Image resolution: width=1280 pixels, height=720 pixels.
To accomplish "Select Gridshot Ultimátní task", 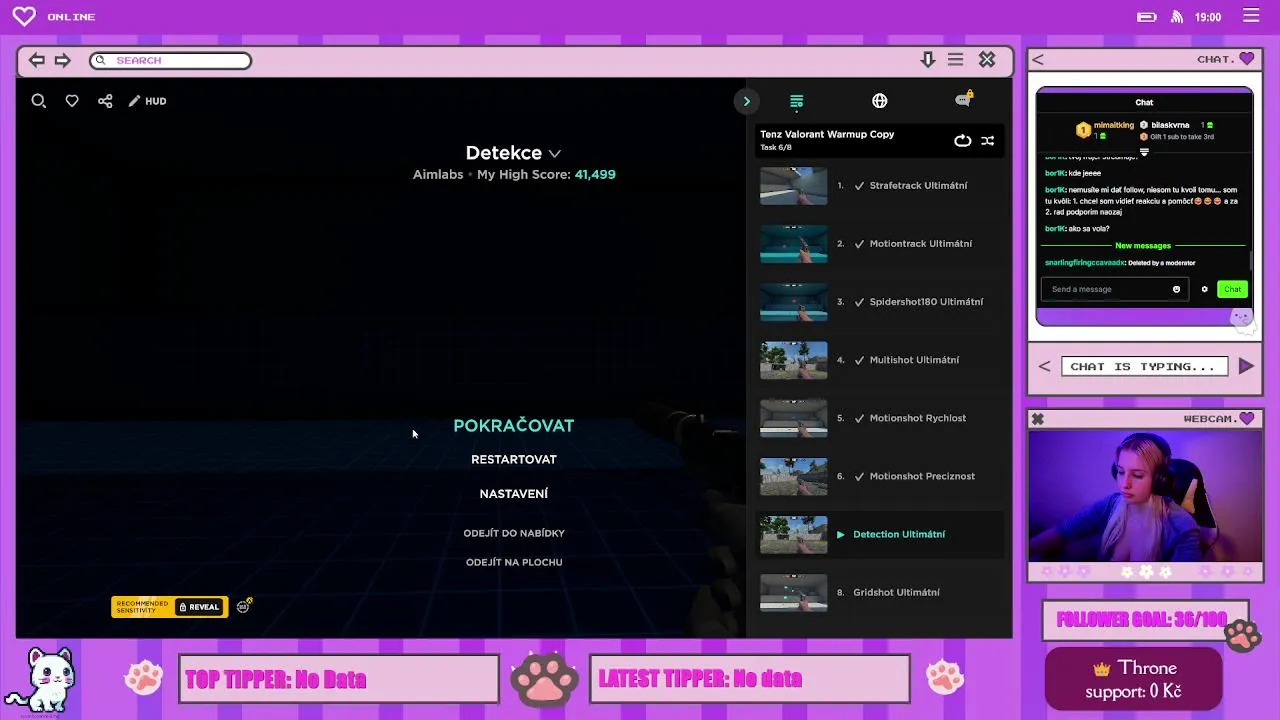I will [x=896, y=592].
